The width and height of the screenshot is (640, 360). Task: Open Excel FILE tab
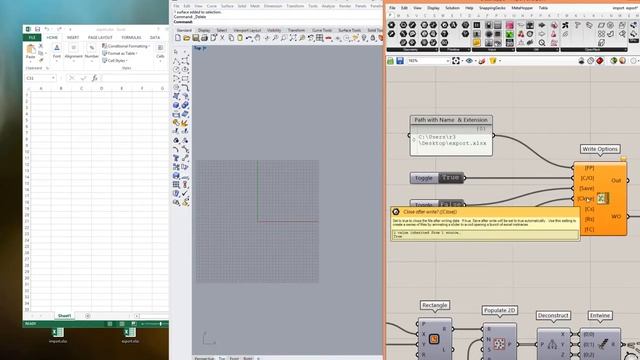click(32, 38)
